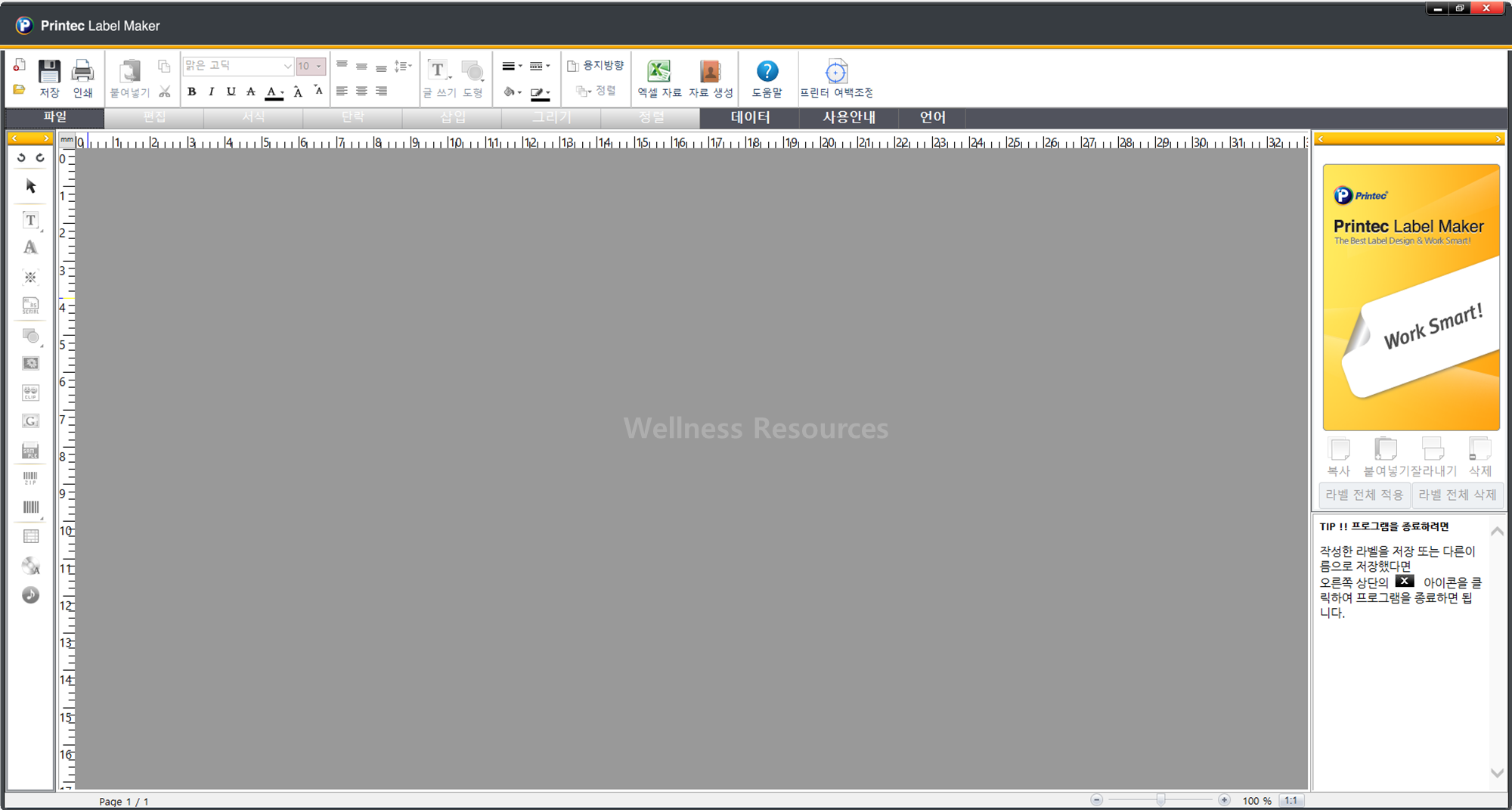Click Paper Orientation (용지방향) button
This screenshot has height=810, width=1512.
click(596, 66)
